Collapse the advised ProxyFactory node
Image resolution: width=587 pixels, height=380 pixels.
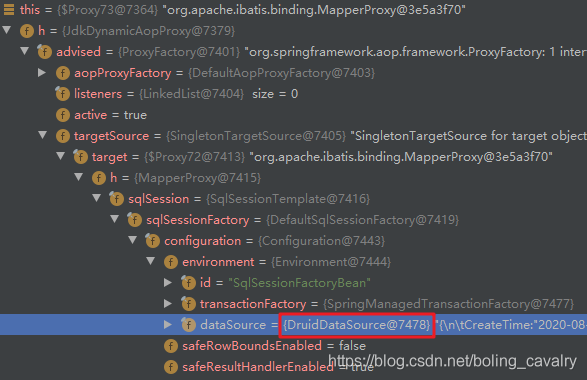(x=25, y=51)
